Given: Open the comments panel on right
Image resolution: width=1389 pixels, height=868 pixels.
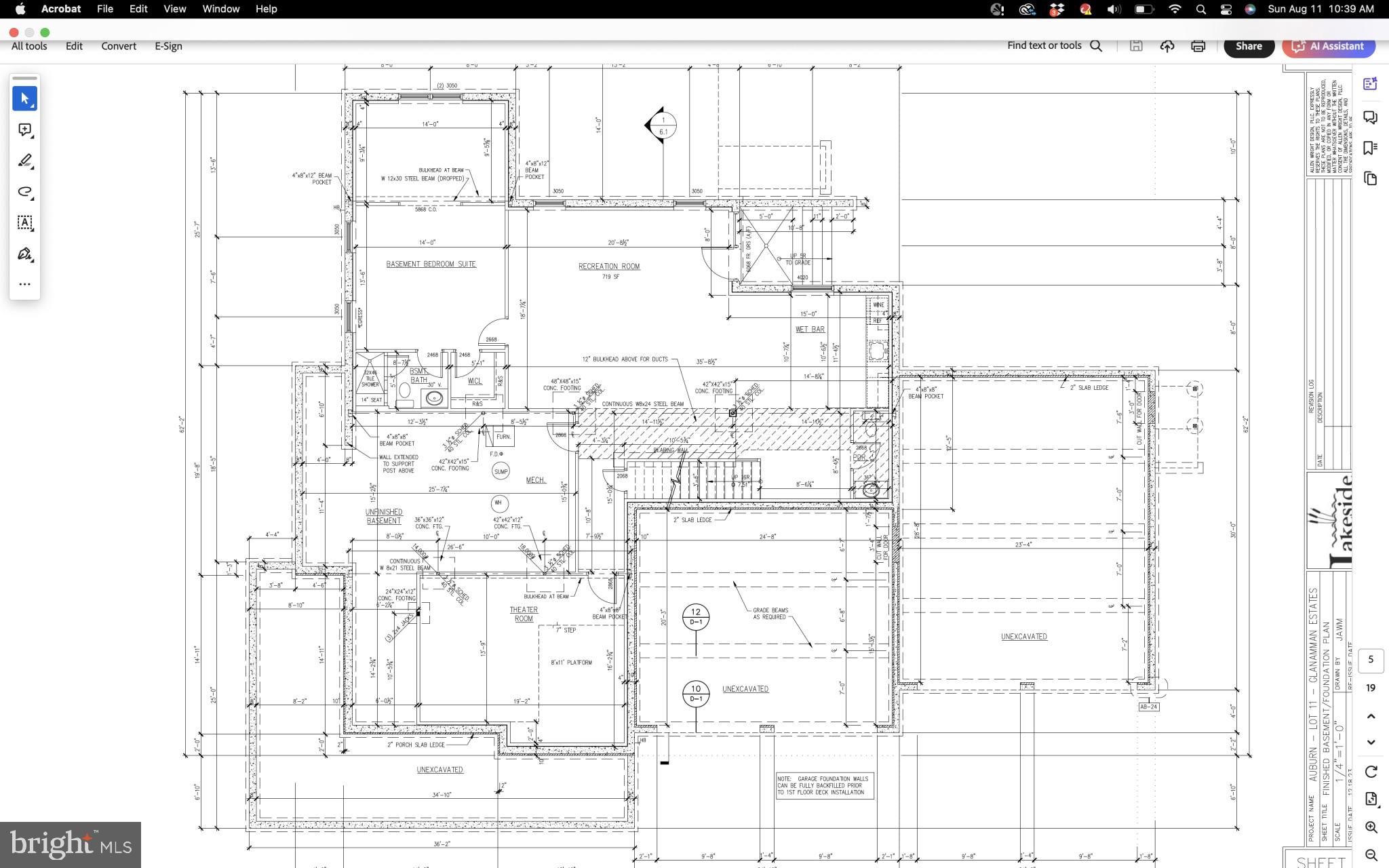Looking at the screenshot, I should tap(1370, 117).
